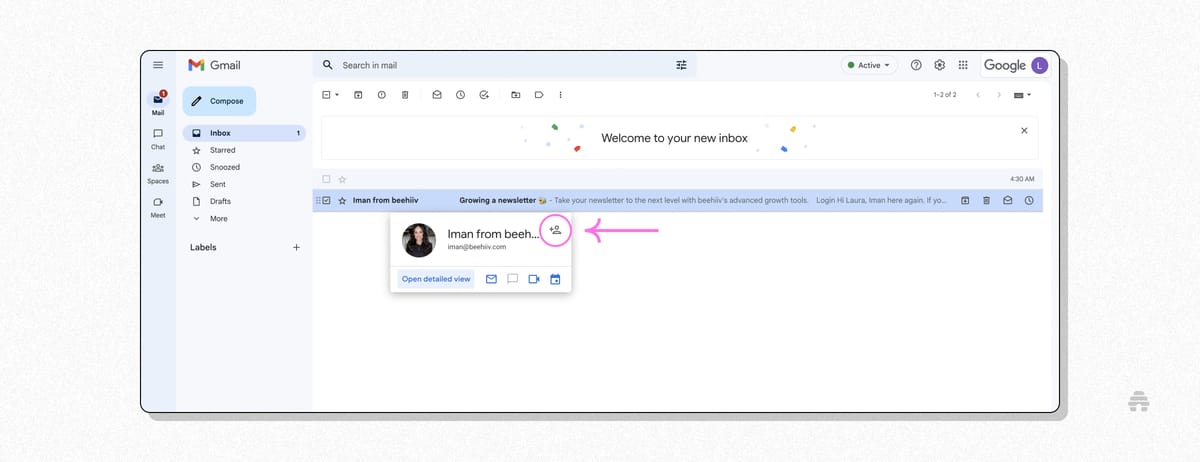Uncheck the Iman from beehiiv email checkbox
1200x462 pixels.
click(x=326, y=200)
